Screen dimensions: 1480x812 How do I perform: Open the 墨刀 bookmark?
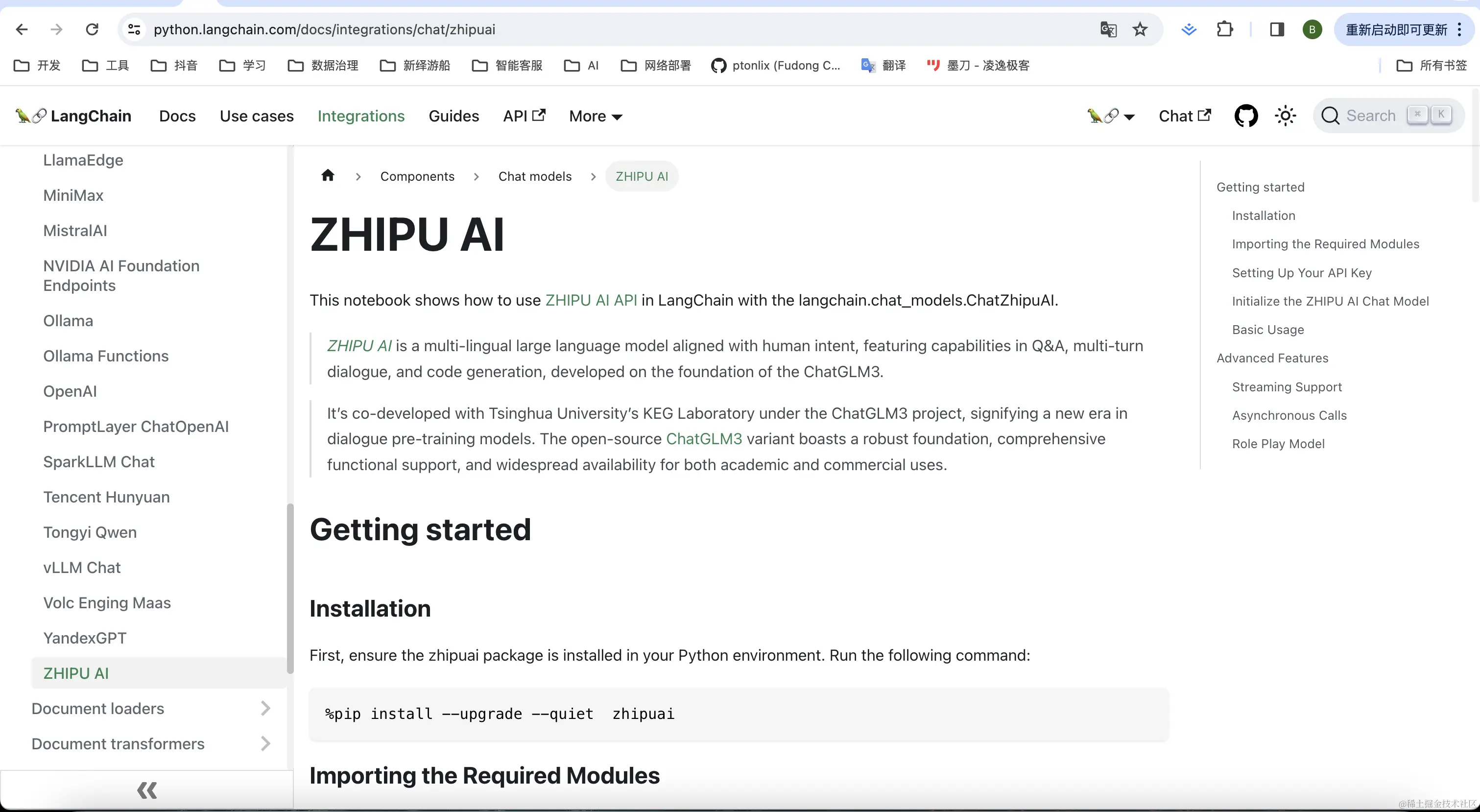tap(978, 66)
